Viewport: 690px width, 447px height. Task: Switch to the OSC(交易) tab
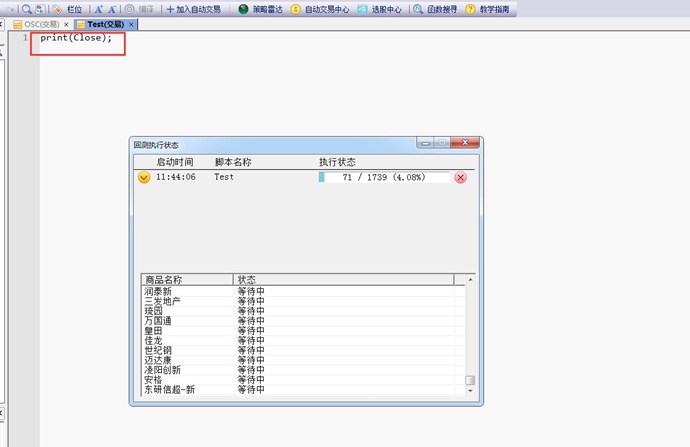(x=36, y=24)
